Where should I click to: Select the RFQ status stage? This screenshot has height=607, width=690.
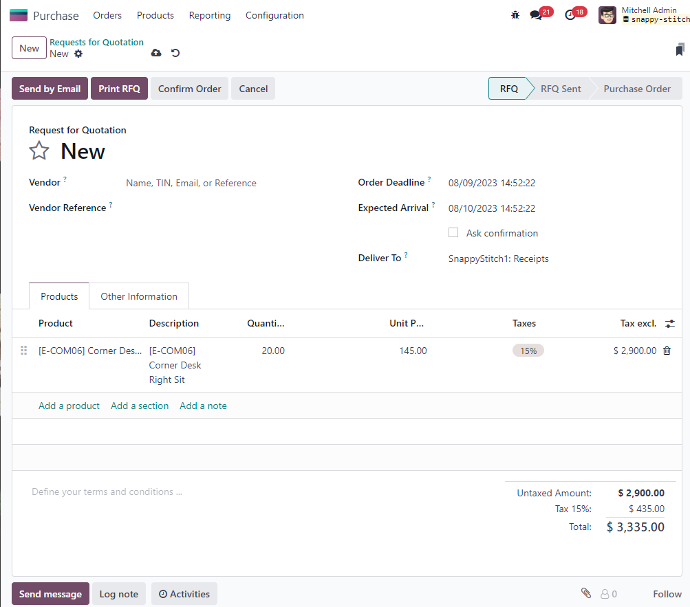pyautogui.click(x=509, y=88)
